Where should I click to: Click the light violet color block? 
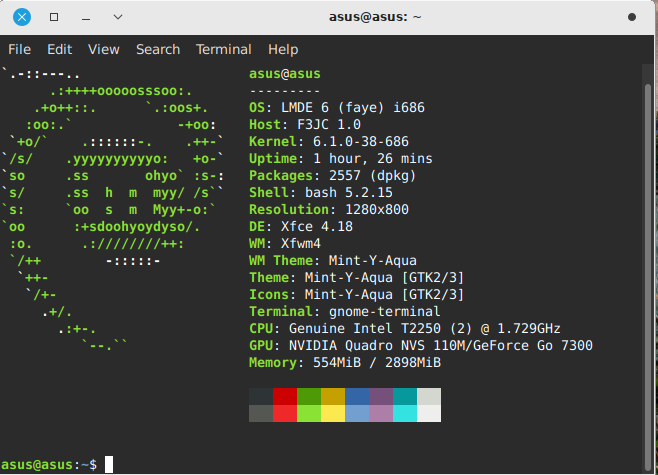click(x=381, y=413)
